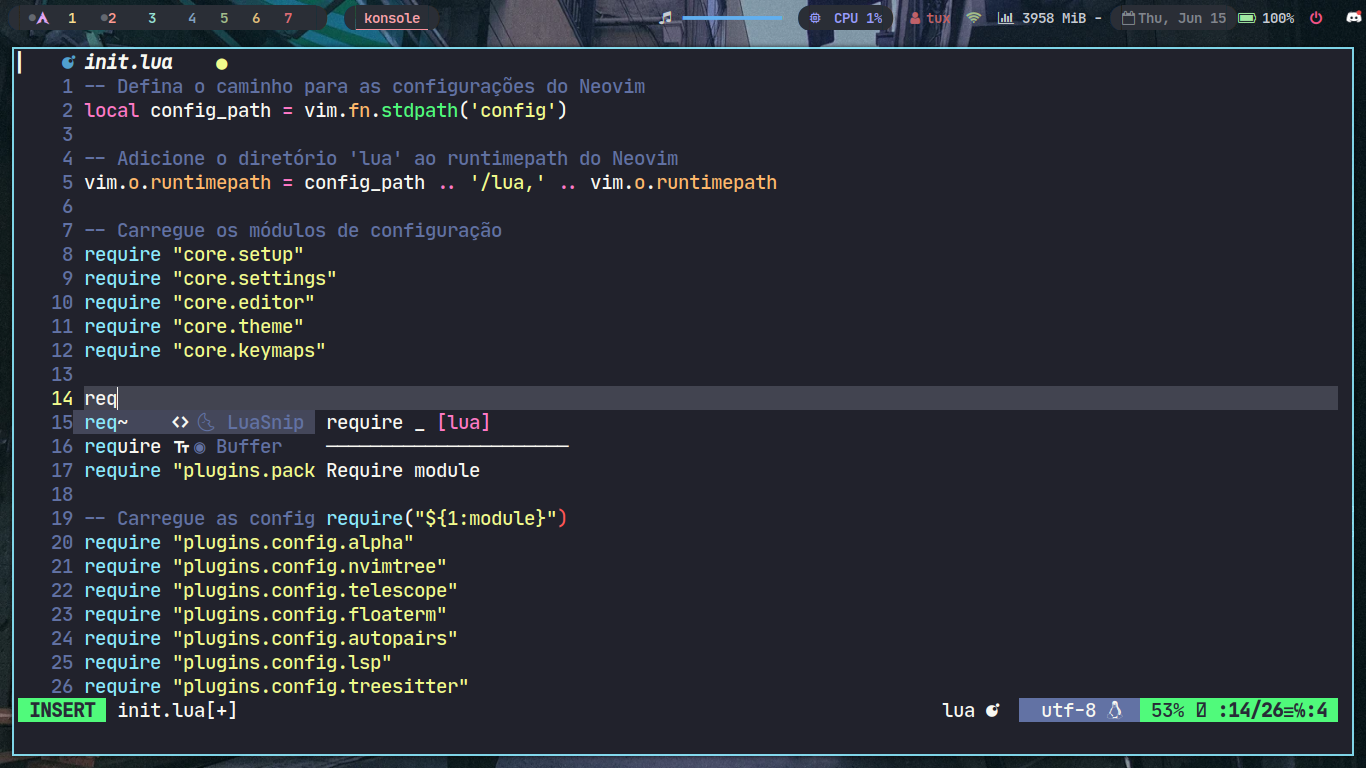Switch to workspace 1

point(72,18)
